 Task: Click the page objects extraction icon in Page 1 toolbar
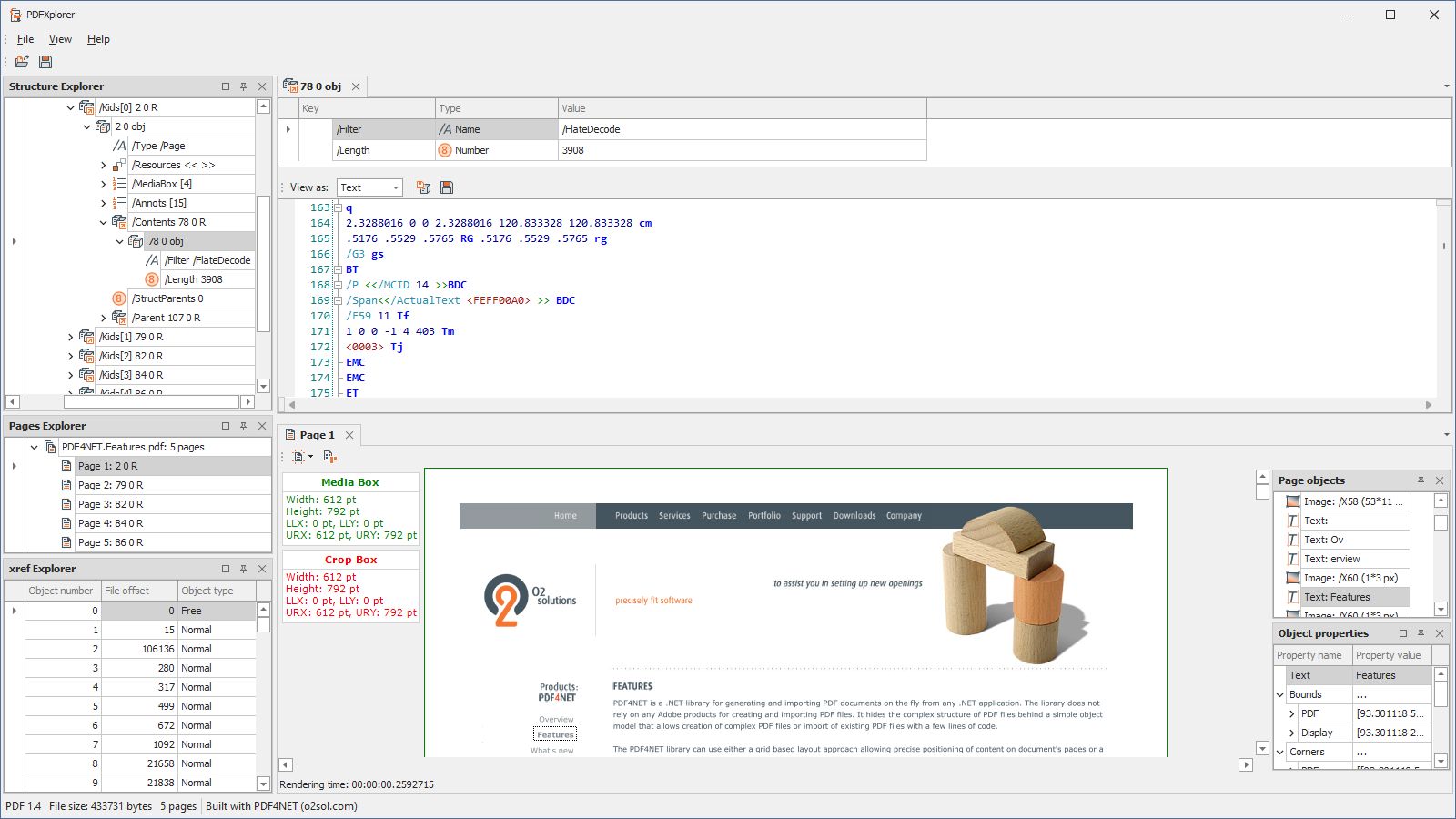click(328, 457)
